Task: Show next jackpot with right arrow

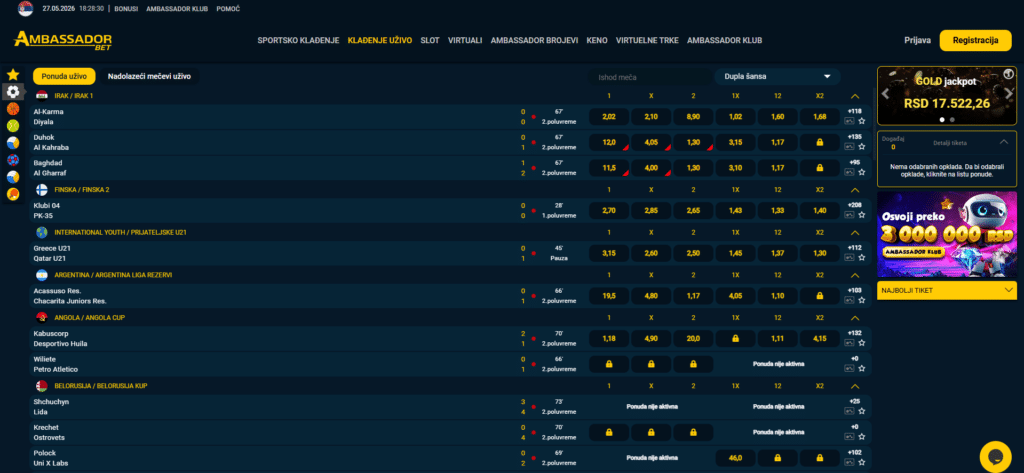Action: [x=1008, y=93]
